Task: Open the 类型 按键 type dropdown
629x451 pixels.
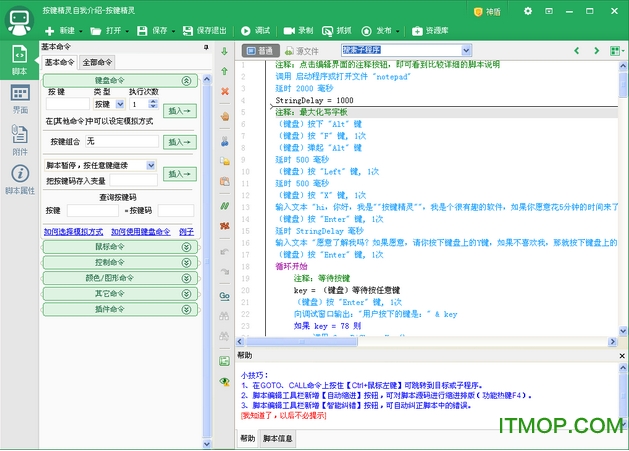Action: pos(120,104)
